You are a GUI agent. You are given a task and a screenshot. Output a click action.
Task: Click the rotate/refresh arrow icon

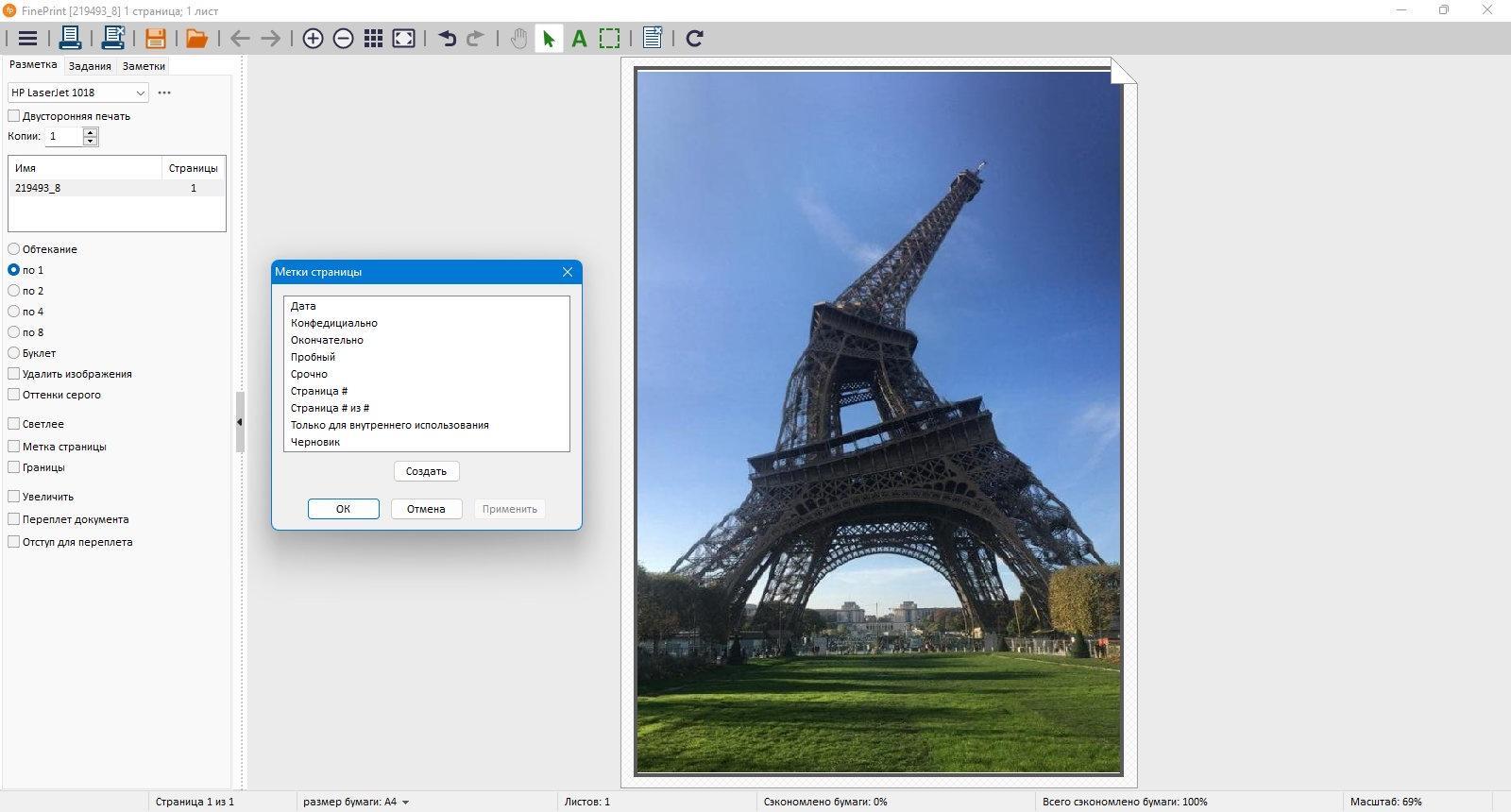coord(694,39)
